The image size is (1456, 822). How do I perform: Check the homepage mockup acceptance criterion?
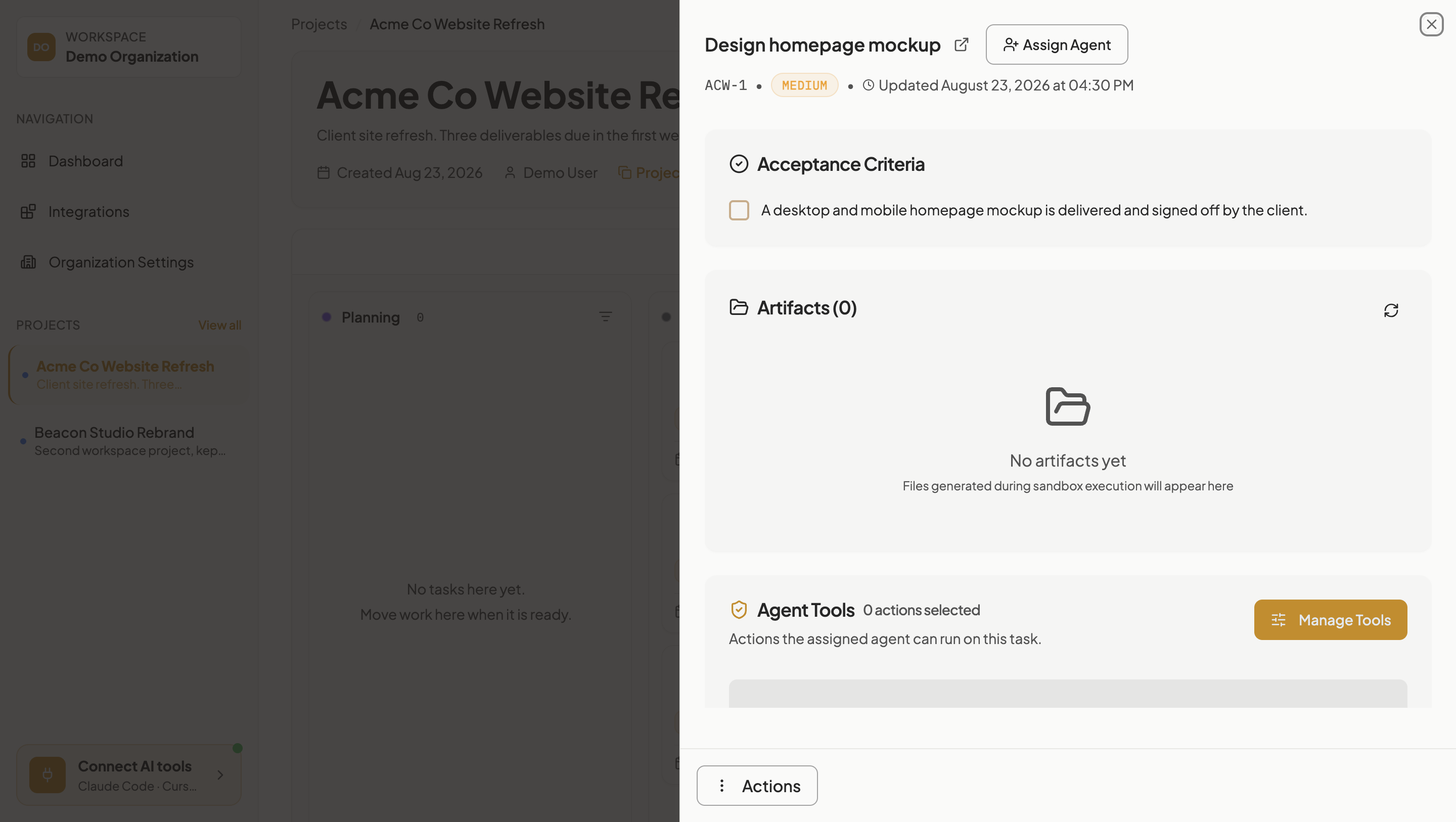739,210
